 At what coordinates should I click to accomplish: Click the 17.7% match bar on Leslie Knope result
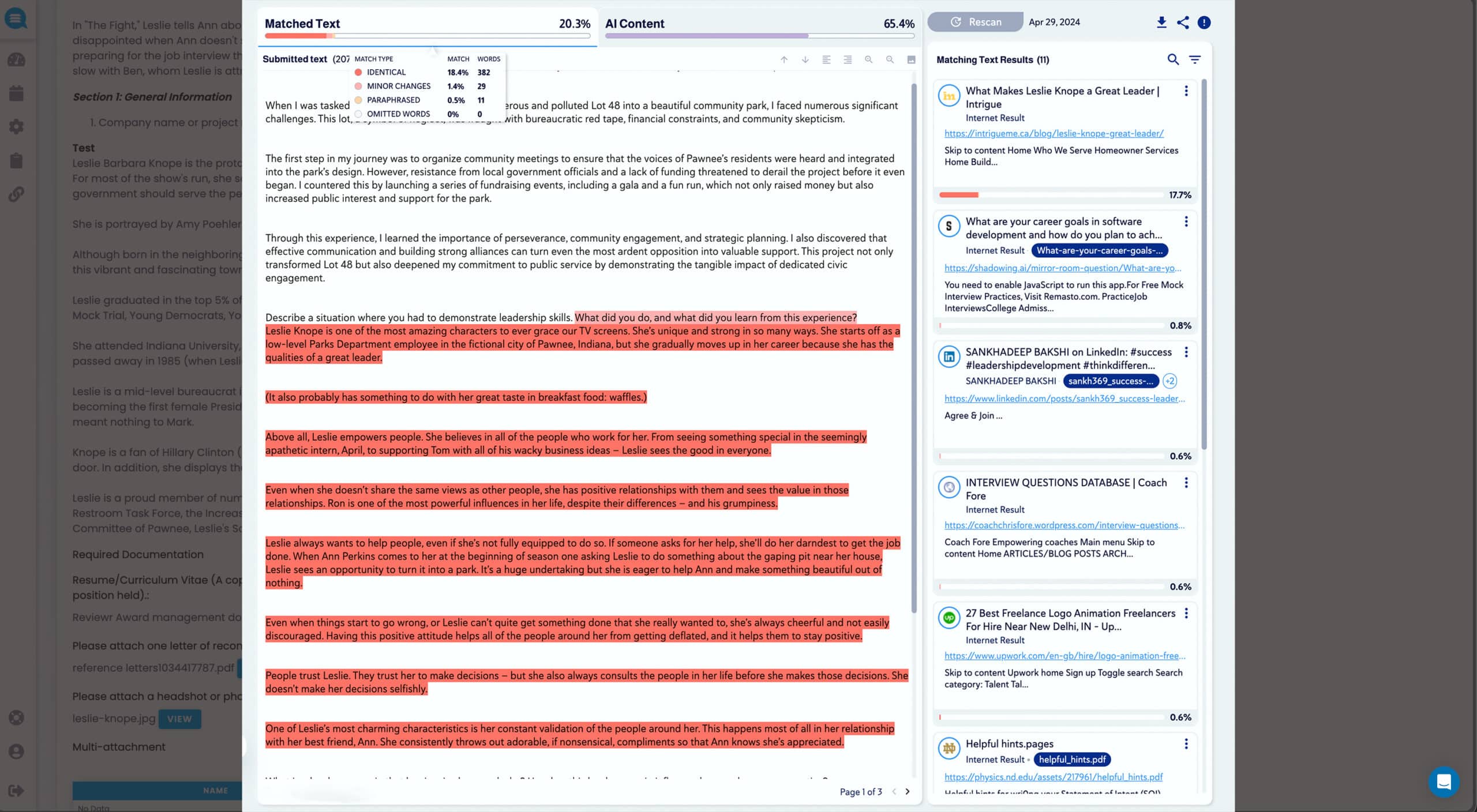click(x=1051, y=195)
